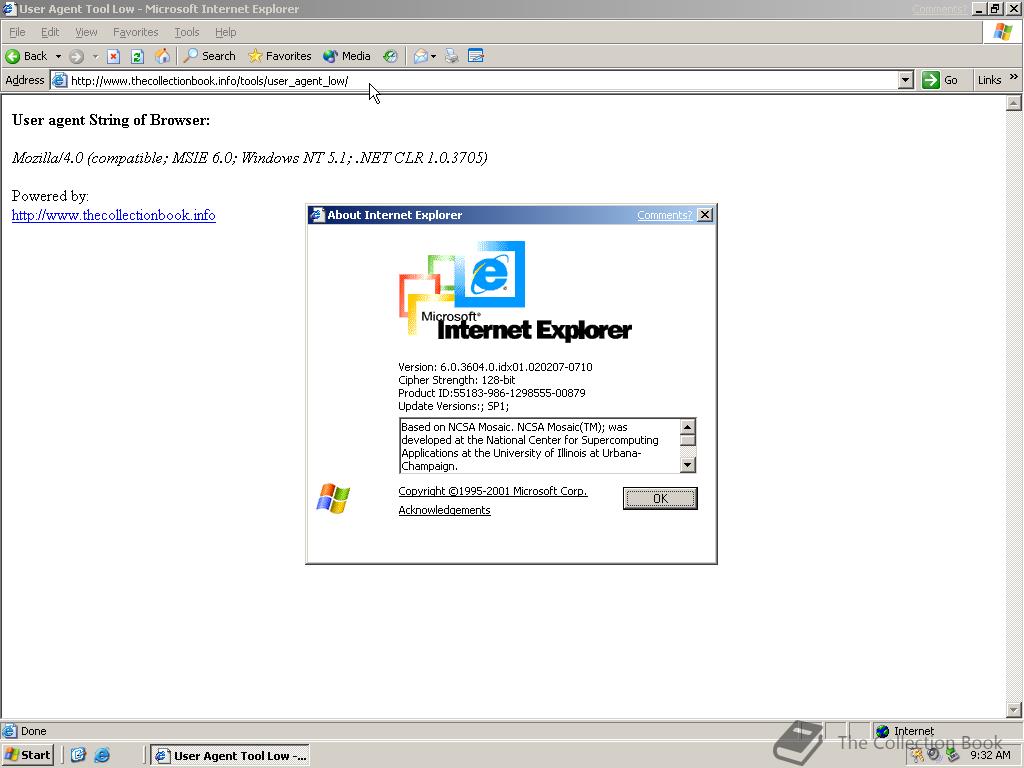The width and height of the screenshot is (1024, 768).
Task: Click inside the Address URL field
Action: (x=483, y=80)
